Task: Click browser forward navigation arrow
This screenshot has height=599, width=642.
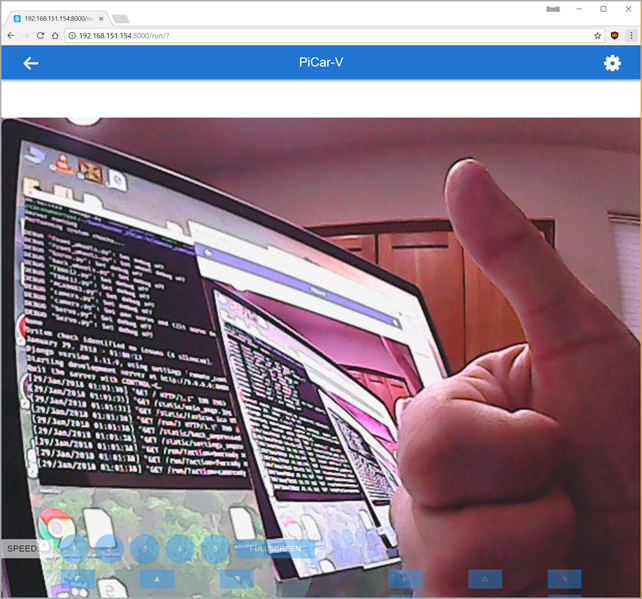Action: pyautogui.click(x=26, y=36)
